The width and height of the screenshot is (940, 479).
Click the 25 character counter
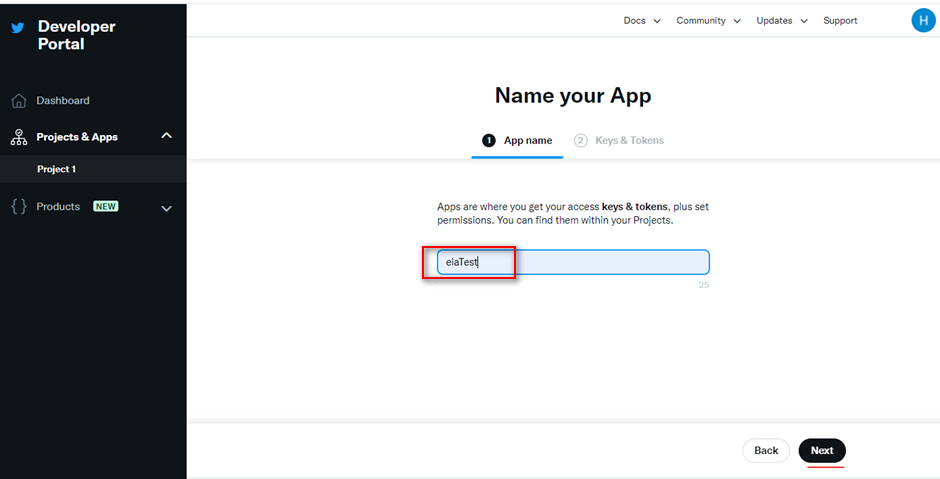(704, 285)
